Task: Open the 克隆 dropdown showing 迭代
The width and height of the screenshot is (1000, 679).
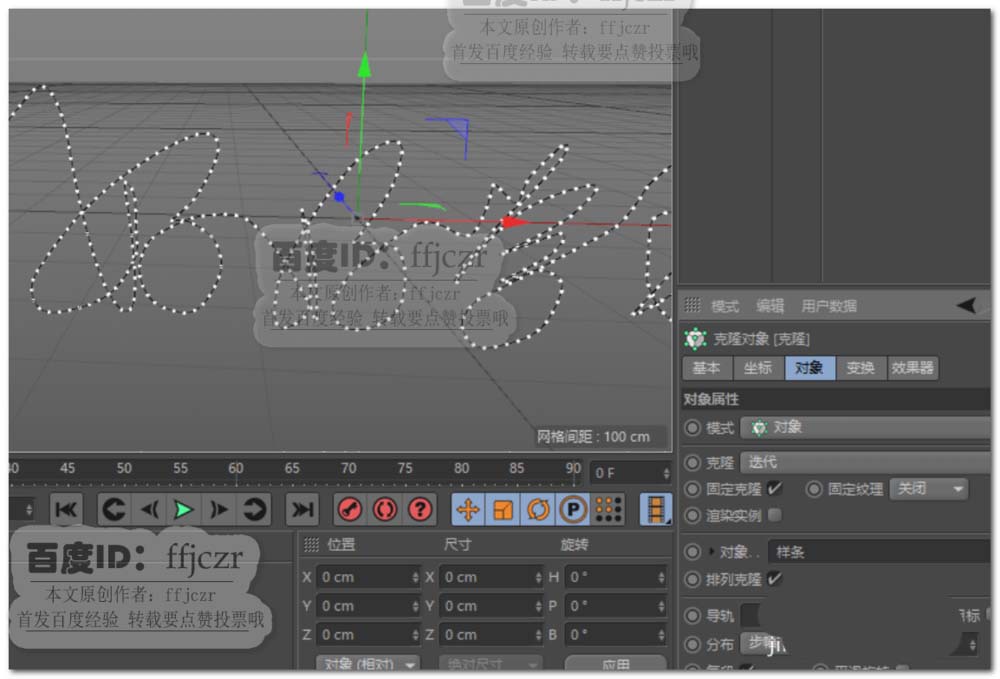Action: pos(865,462)
